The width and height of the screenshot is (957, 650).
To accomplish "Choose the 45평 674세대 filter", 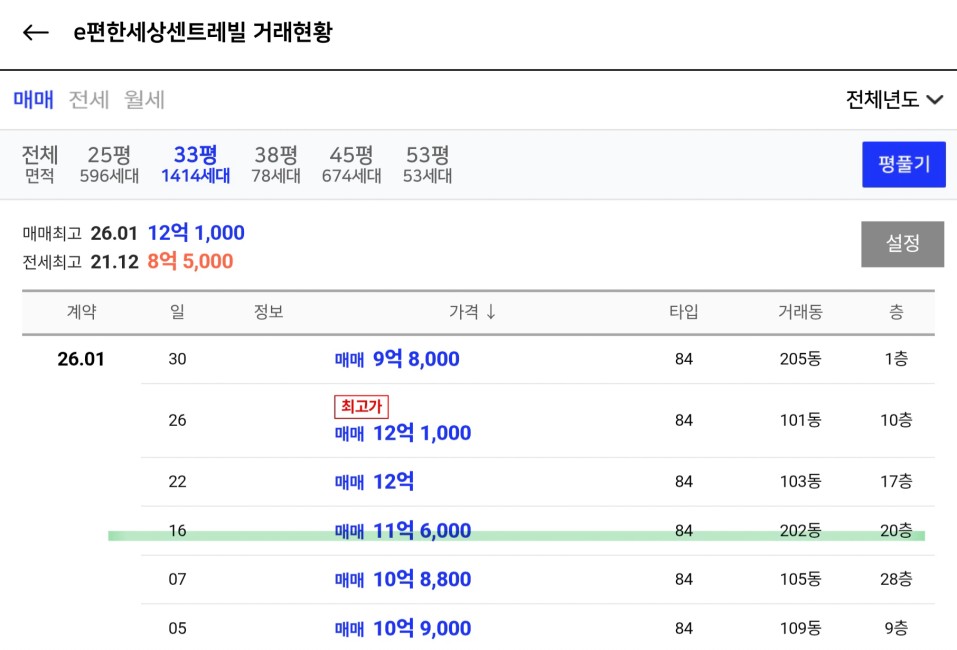I will [x=351, y=165].
